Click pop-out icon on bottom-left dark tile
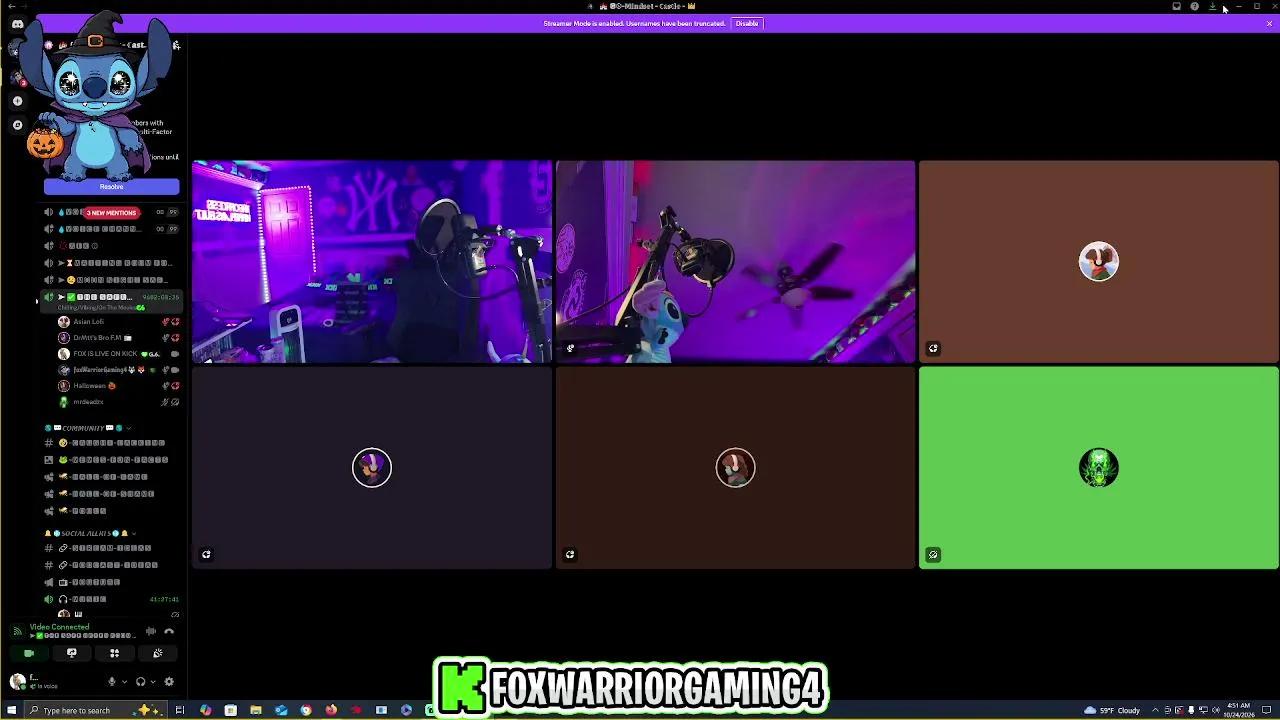The image size is (1280, 720). (206, 555)
